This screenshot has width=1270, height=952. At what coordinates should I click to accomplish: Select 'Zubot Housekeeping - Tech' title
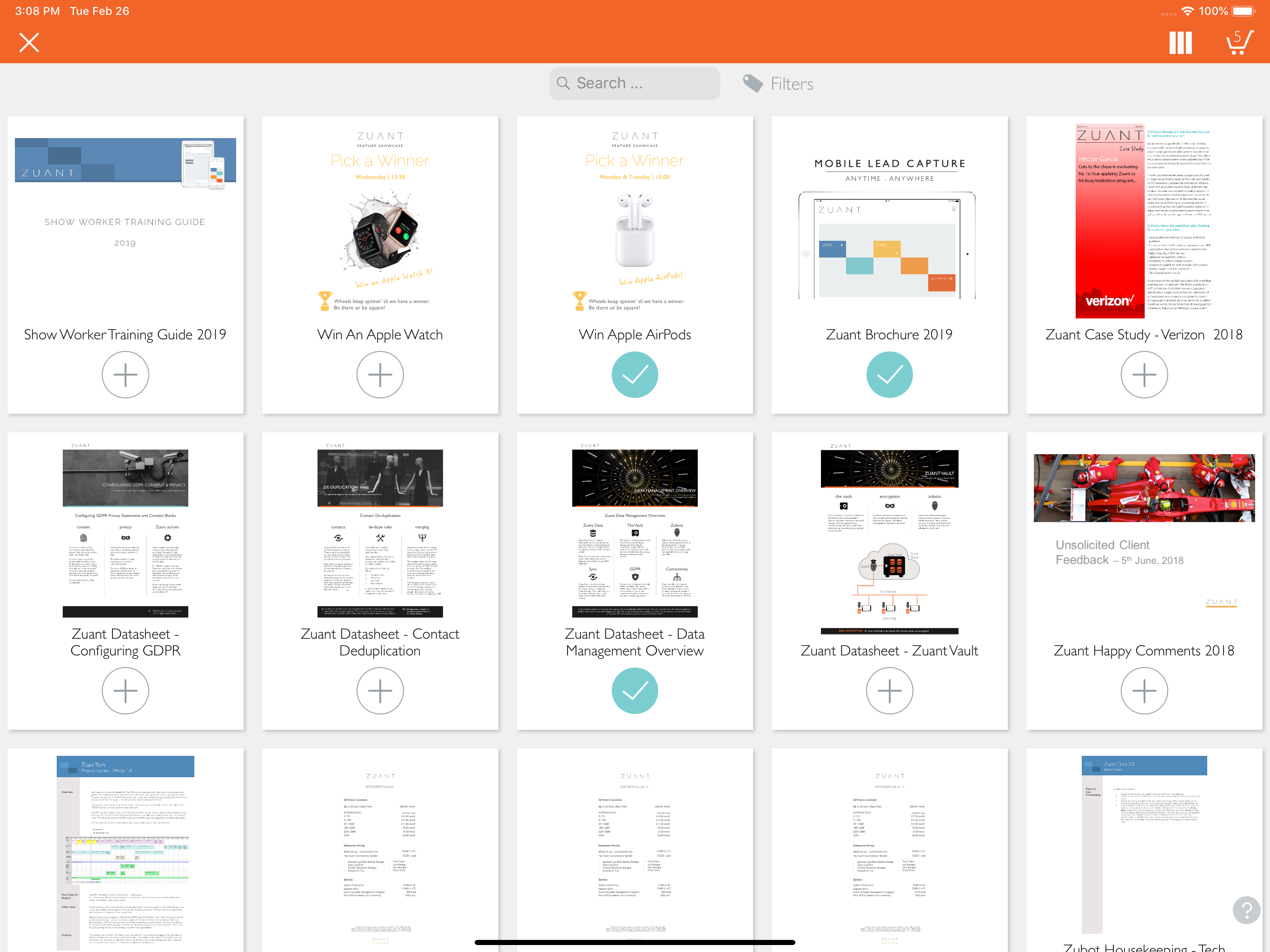click(x=1144, y=947)
